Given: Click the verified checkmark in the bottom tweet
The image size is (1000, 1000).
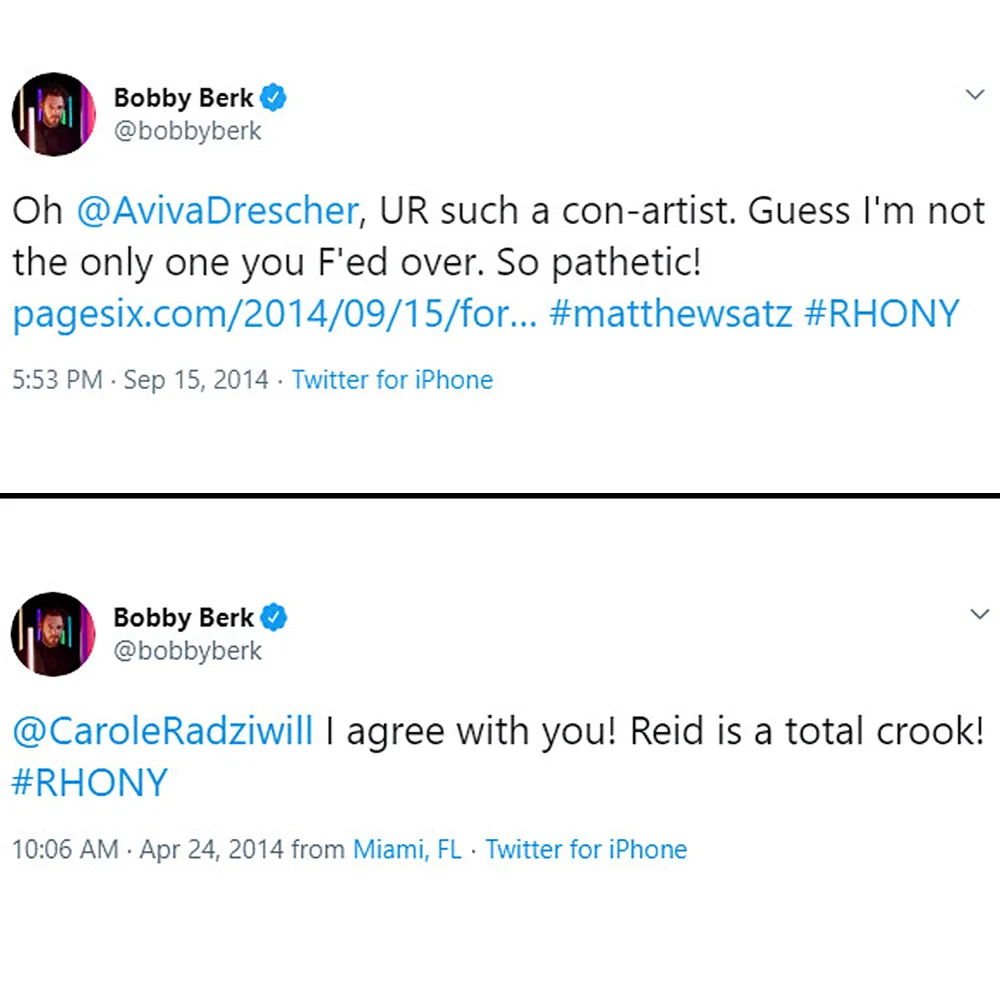Looking at the screenshot, I should pyautogui.click(x=274, y=618).
